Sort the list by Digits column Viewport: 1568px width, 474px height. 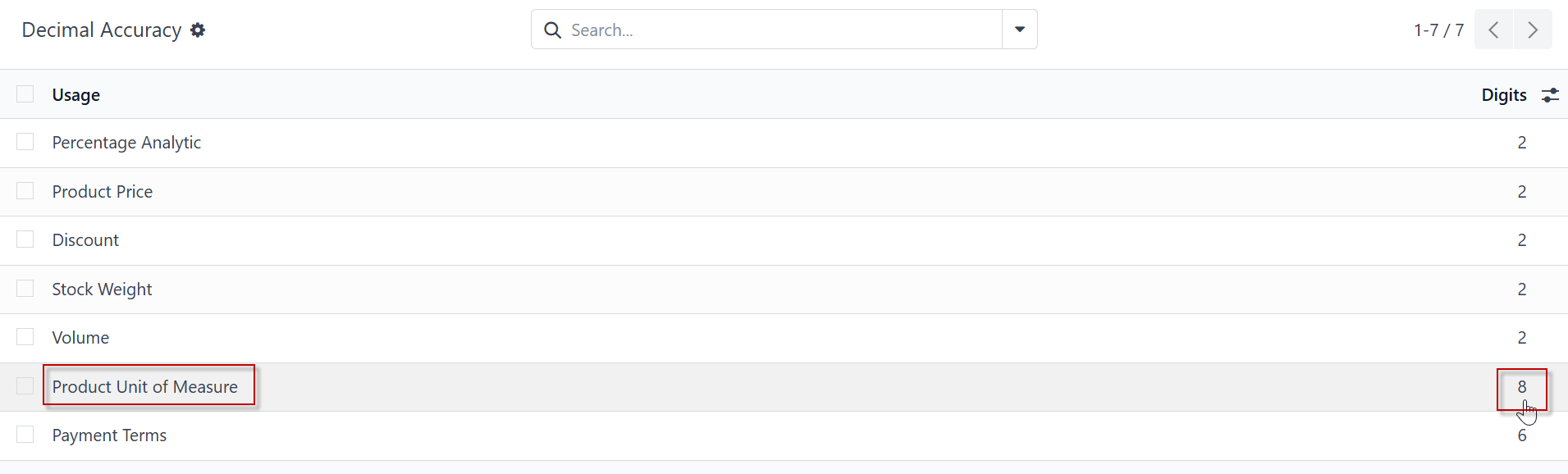pos(1504,95)
